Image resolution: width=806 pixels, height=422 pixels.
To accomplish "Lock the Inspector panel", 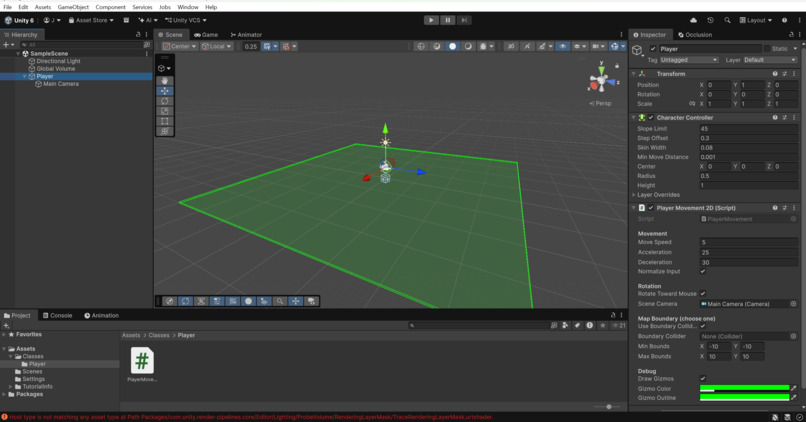I will 791,34.
